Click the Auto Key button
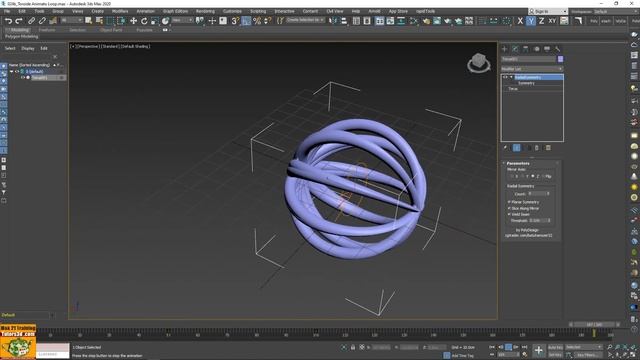This screenshot has height=360, width=640. [x=555, y=347]
